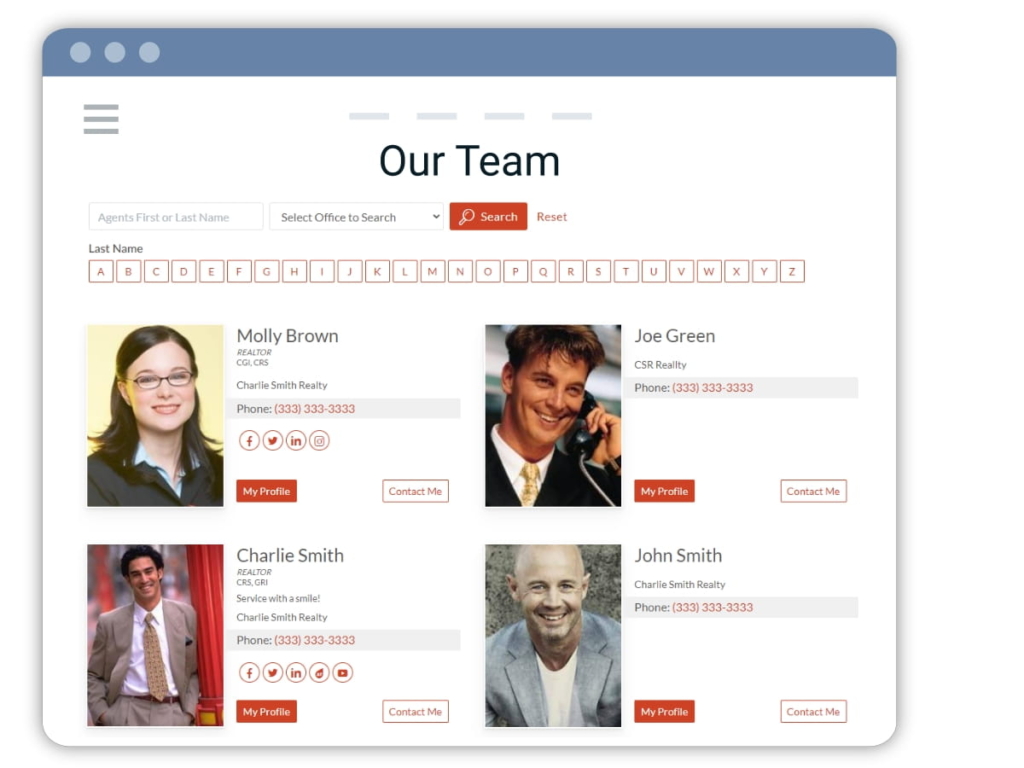
Task: Open Molly Brown's Instagram profile
Action: 319,441
